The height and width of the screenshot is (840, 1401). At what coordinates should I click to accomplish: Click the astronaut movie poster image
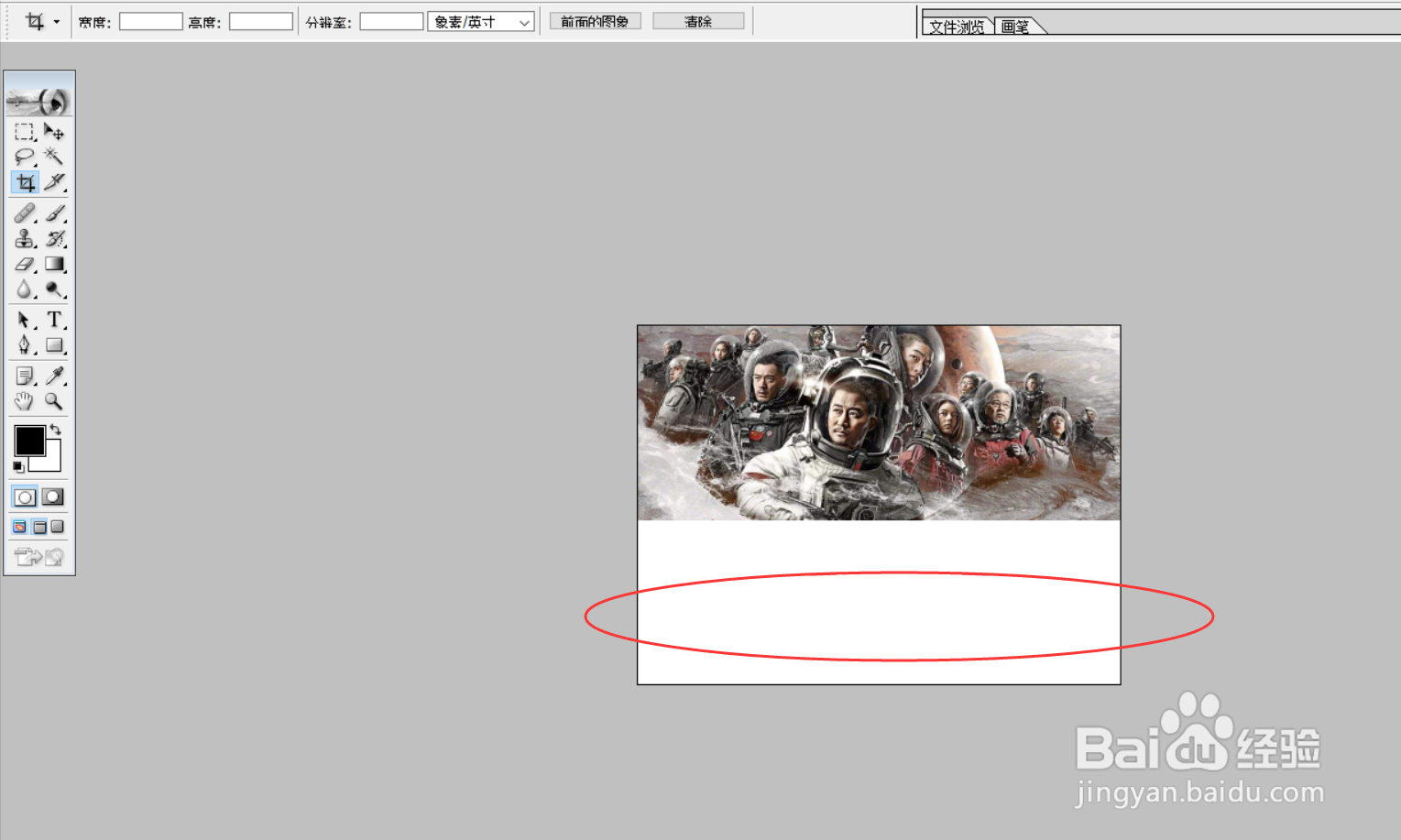tap(879, 423)
